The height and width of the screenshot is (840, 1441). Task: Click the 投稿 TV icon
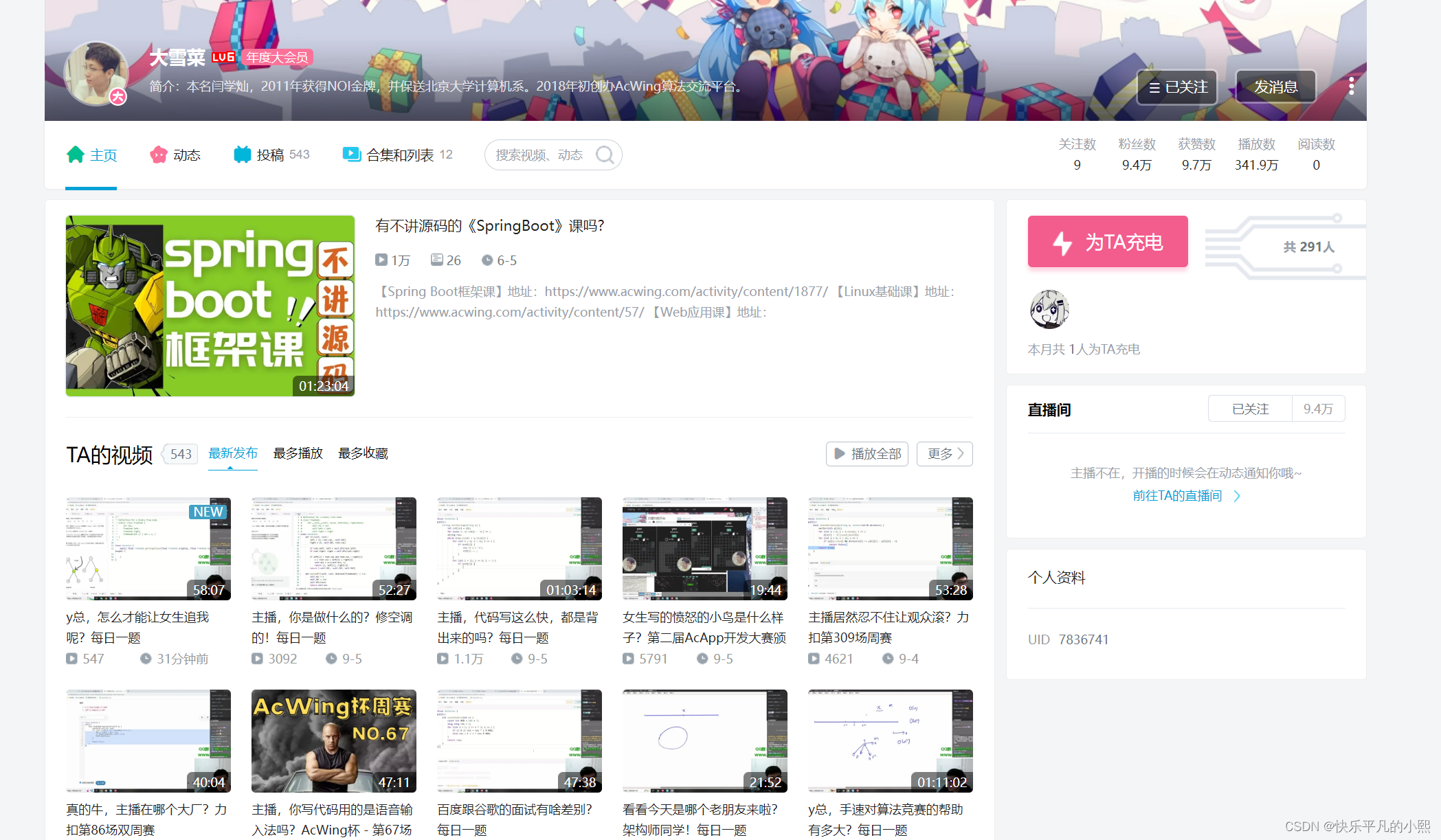(242, 155)
